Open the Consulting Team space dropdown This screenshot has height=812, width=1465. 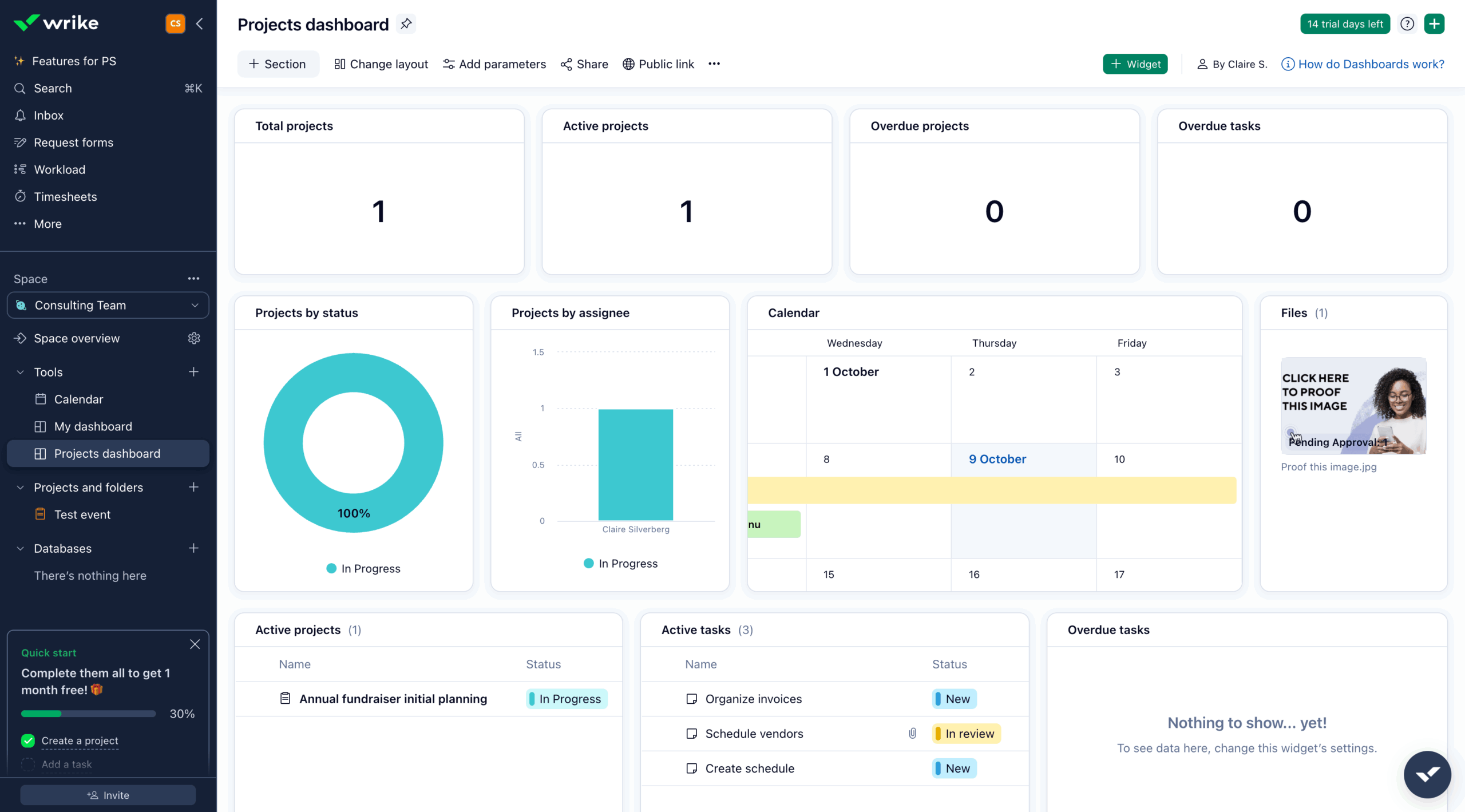(194, 305)
